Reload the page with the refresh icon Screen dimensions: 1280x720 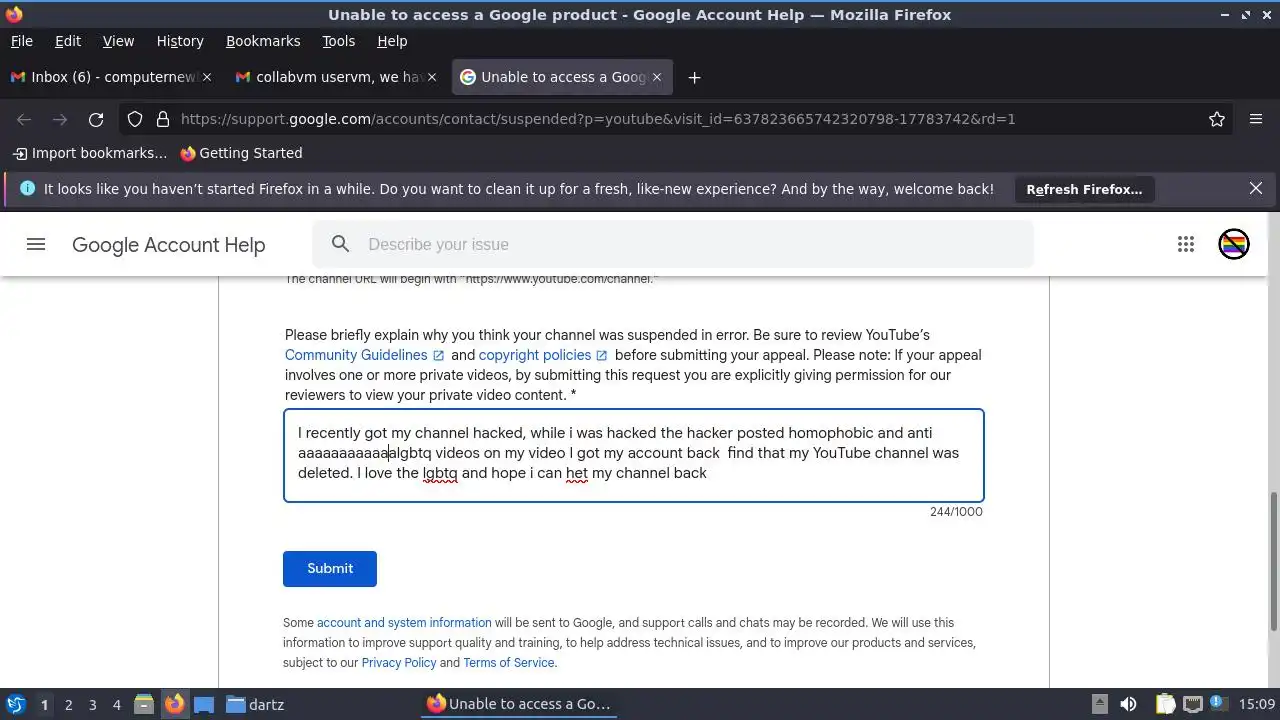(x=96, y=119)
